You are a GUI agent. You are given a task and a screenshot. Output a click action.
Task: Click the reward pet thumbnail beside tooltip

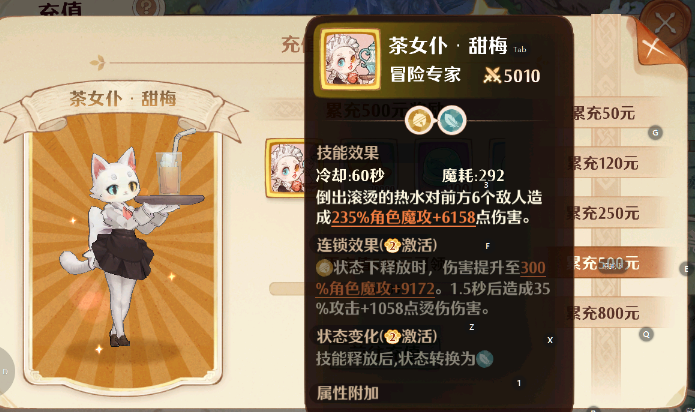coord(286,168)
